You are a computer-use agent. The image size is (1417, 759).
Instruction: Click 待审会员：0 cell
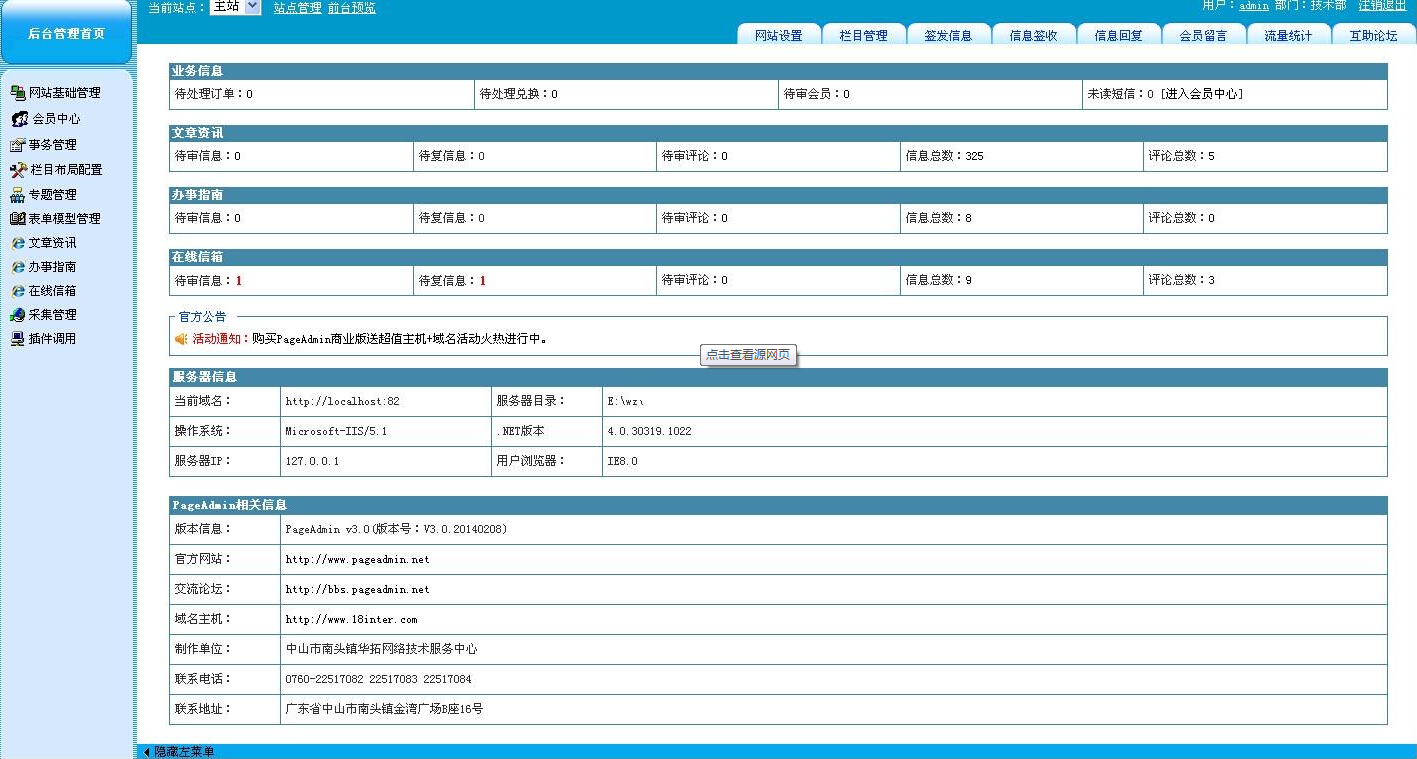[931, 94]
